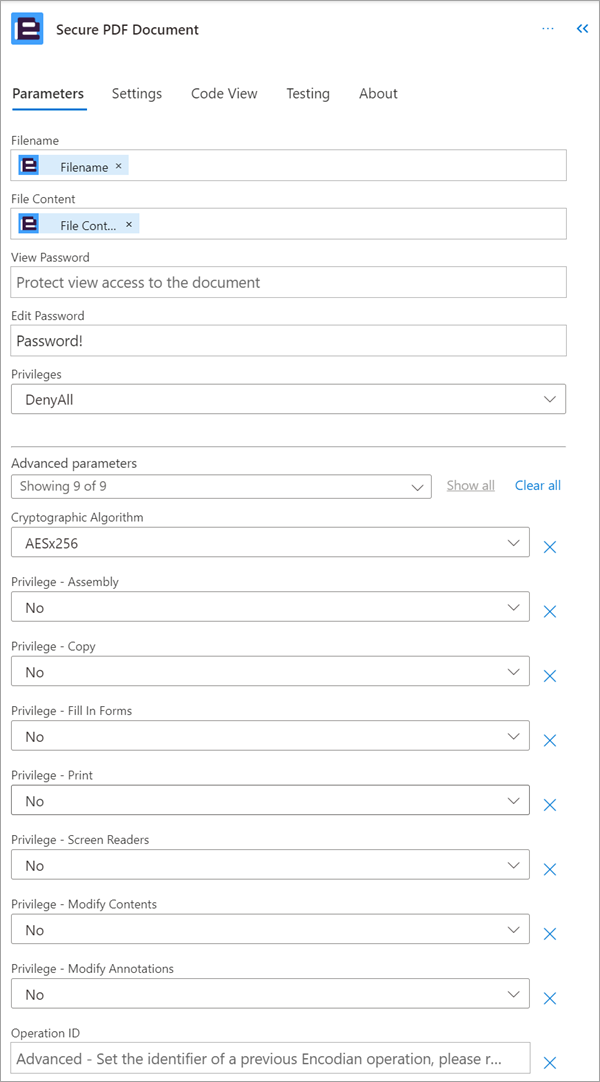Click the File Content token icon
Image resolution: width=600 pixels, height=1082 pixels.
point(29,224)
